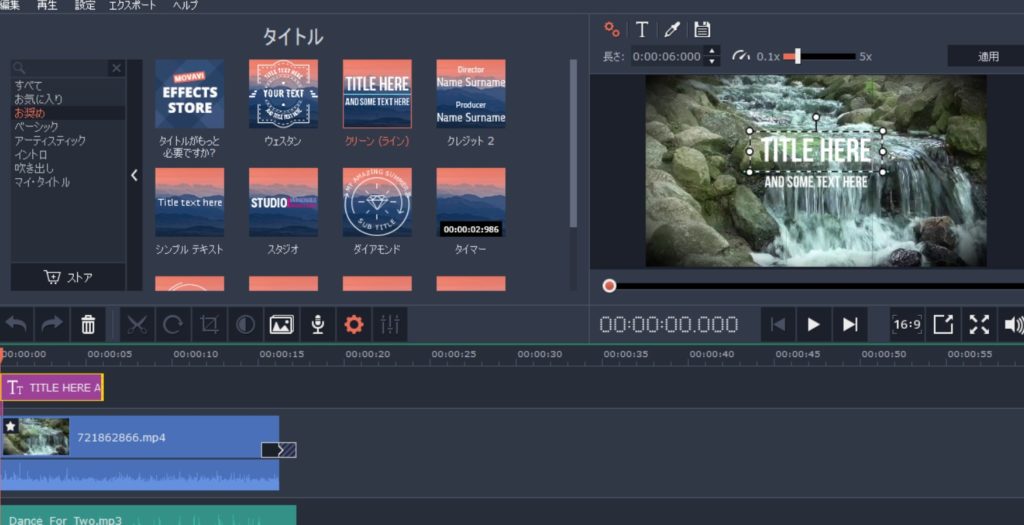This screenshot has height=525, width=1024.
Task: Click the 適用 apply button
Action: click(987, 57)
